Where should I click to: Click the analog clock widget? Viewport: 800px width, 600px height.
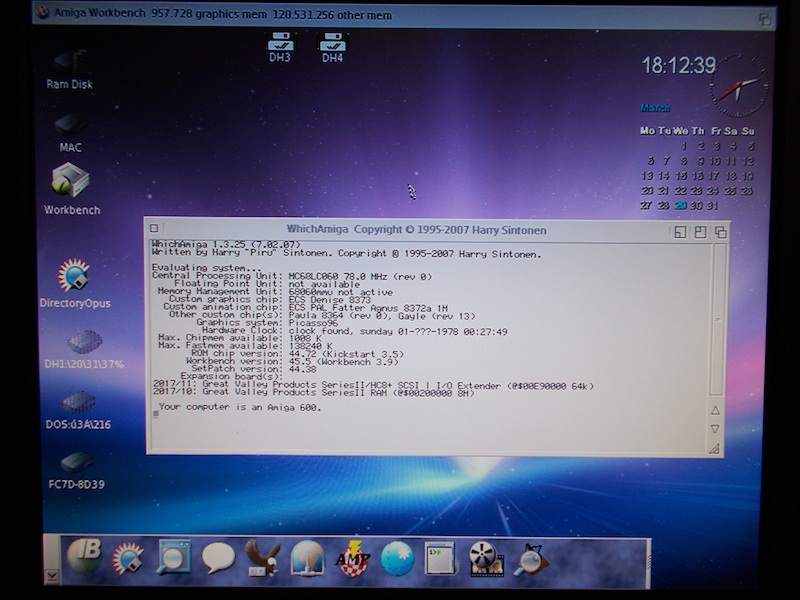(739, 87)
